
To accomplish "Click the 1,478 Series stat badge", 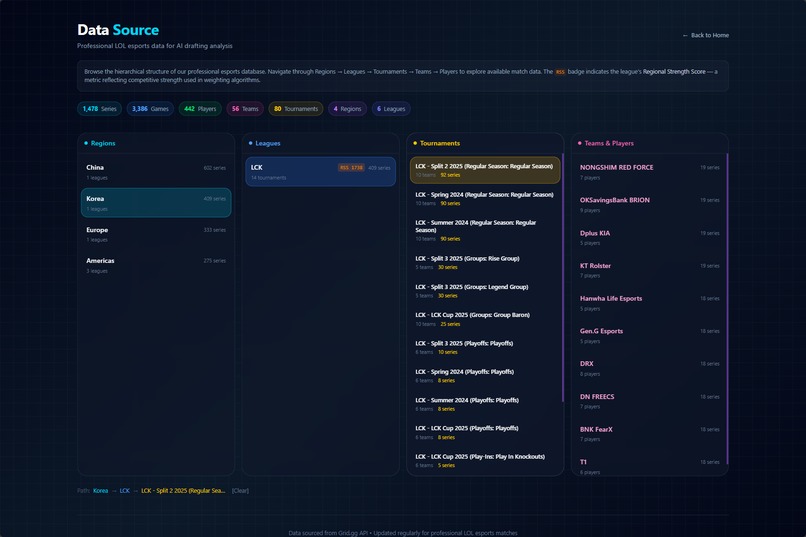I will pos(99,109).
